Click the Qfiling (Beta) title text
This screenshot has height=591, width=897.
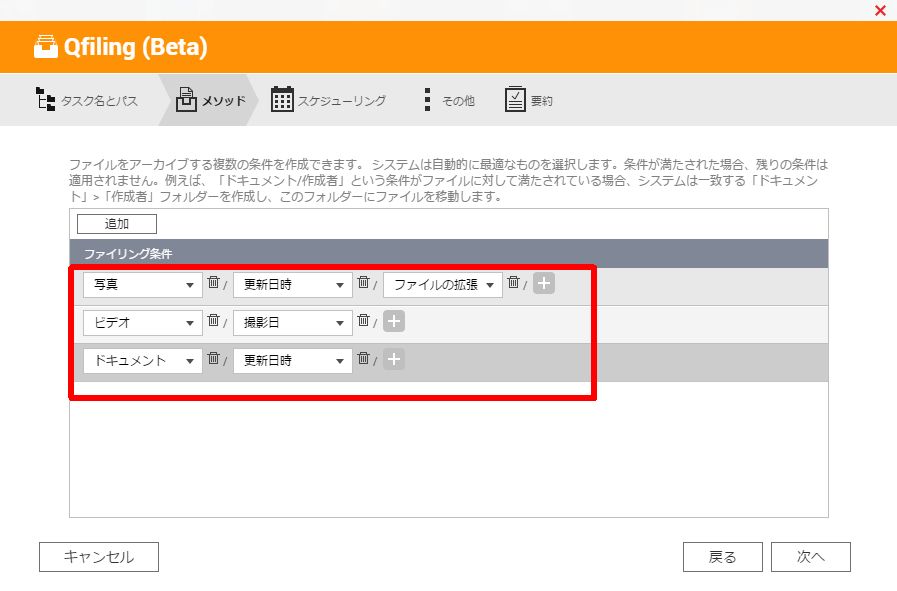click(136, 47)
